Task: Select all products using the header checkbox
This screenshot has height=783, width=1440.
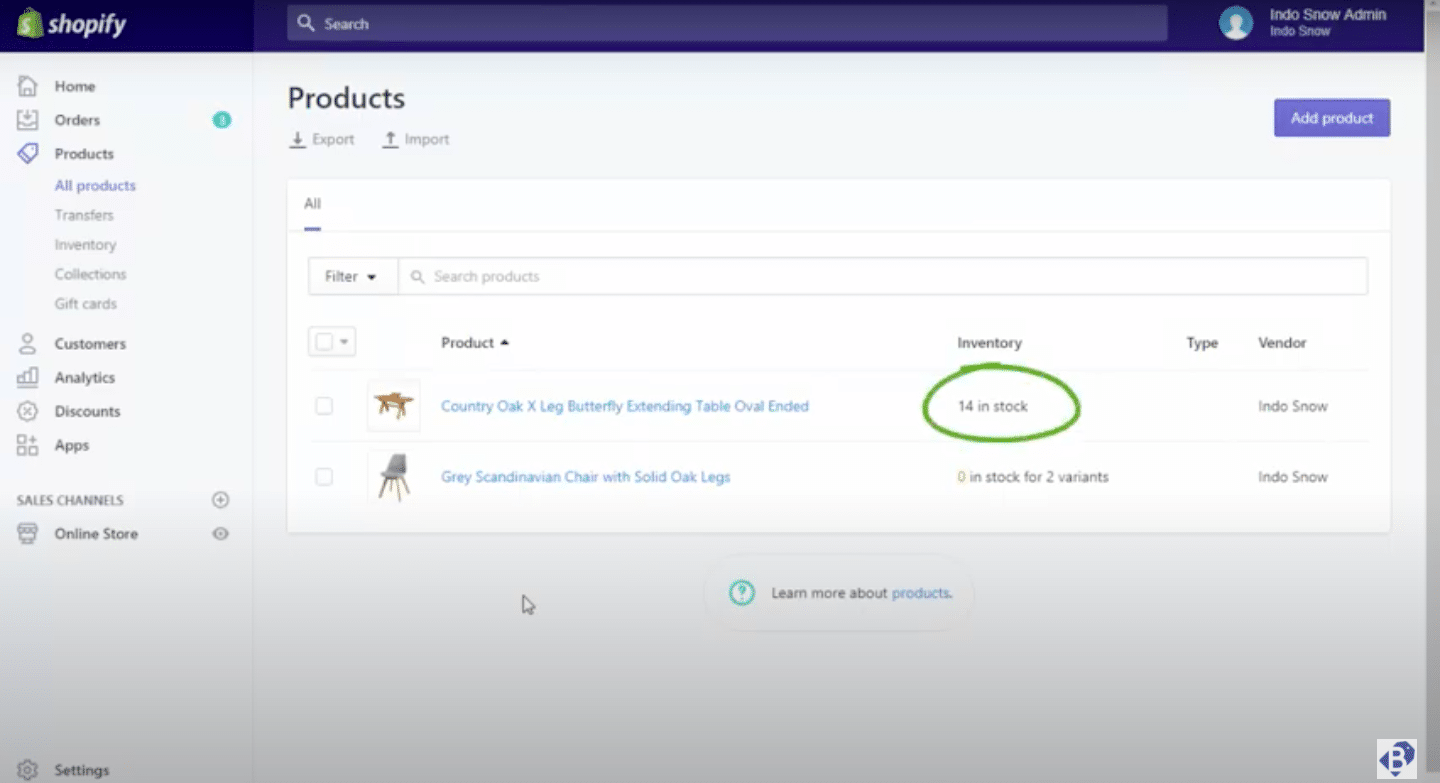Action: pyautogui.click(x=325, y=341)
